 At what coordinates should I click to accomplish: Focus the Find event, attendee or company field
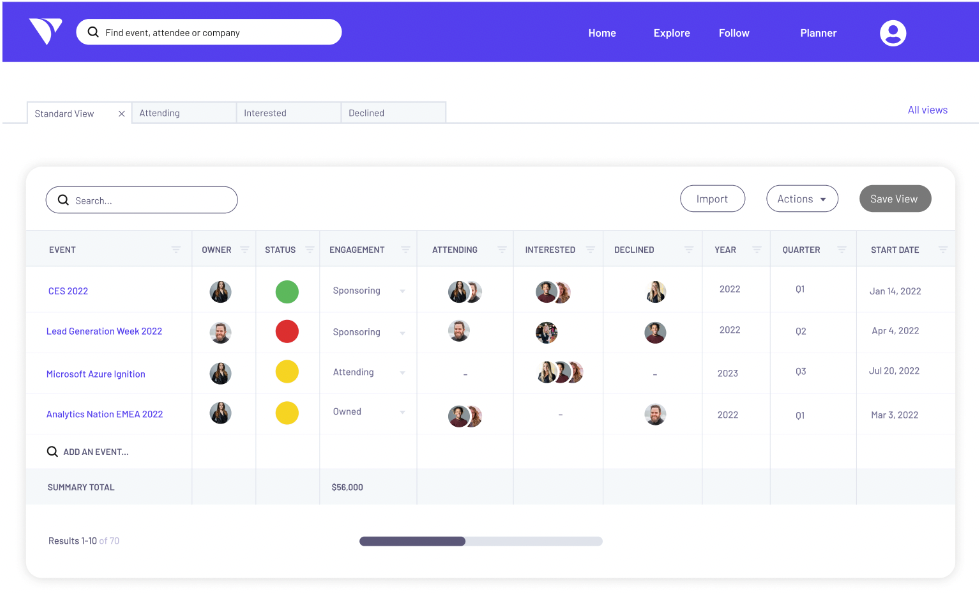tap(209, 32)
